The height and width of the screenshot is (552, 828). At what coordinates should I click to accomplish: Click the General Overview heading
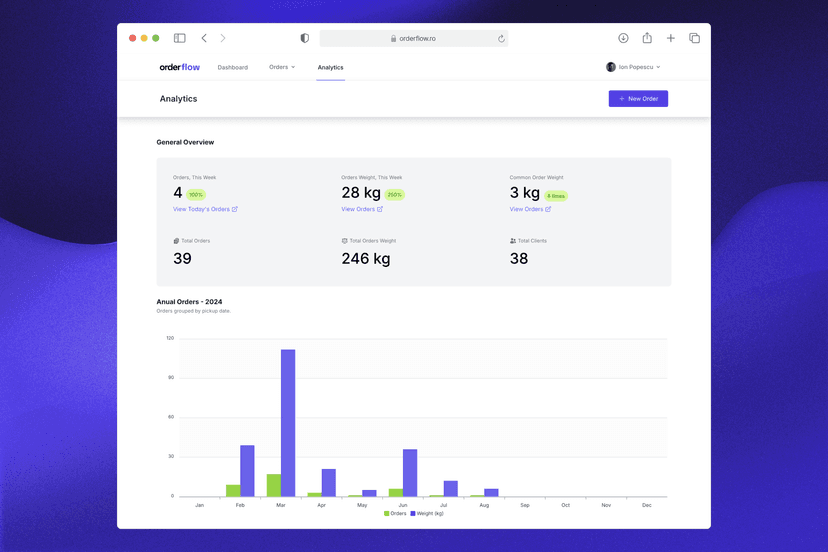(185, 142)
